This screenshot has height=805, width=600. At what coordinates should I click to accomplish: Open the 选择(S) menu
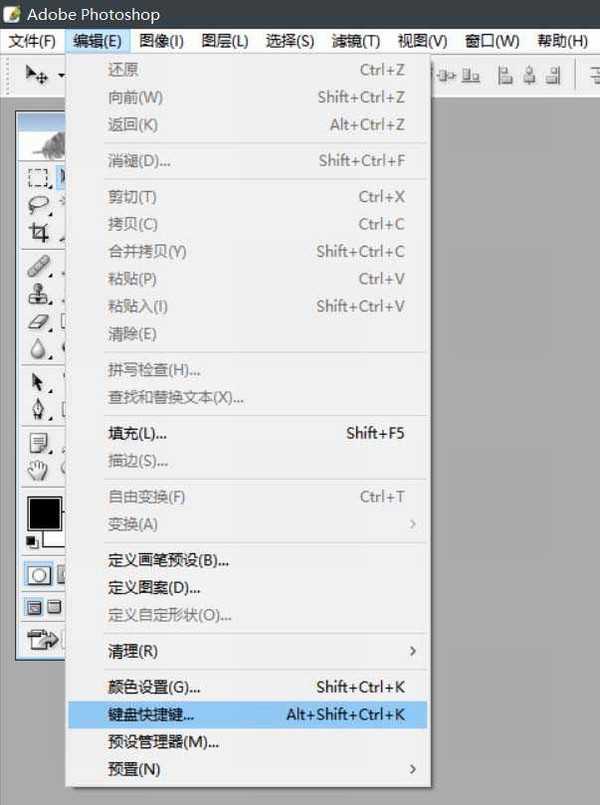[x=290, y=41]
